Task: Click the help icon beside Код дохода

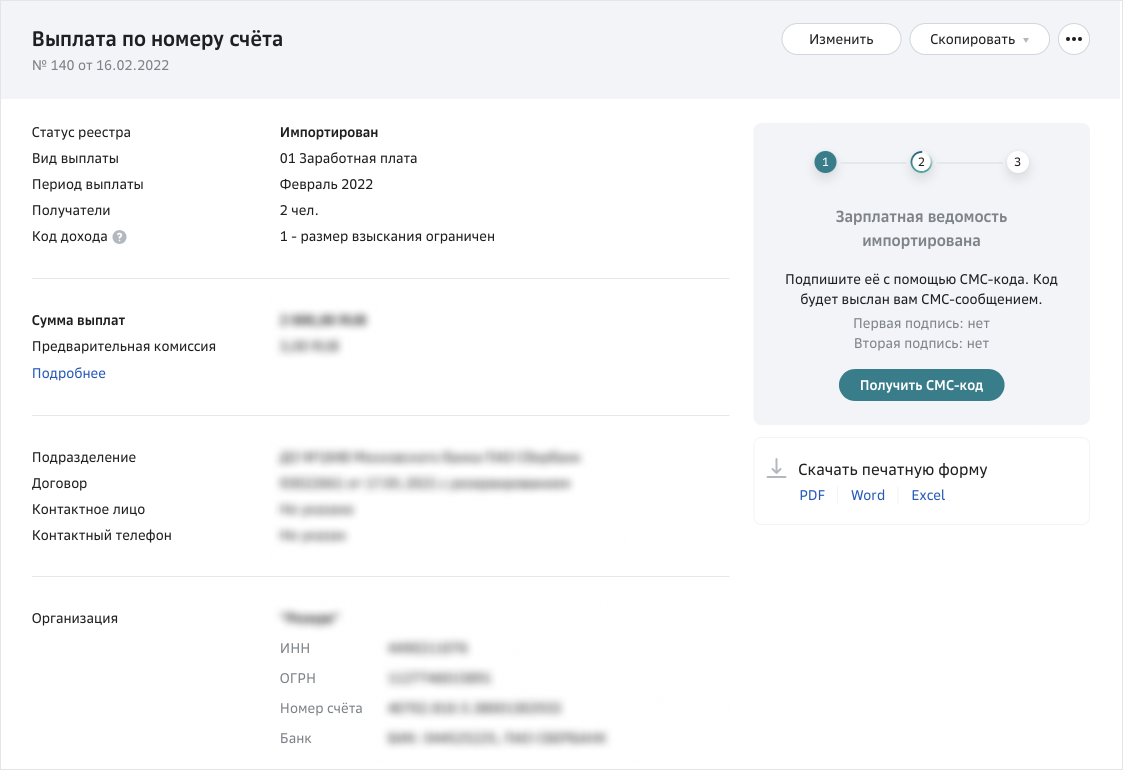Action: click(x=119, y=237)
